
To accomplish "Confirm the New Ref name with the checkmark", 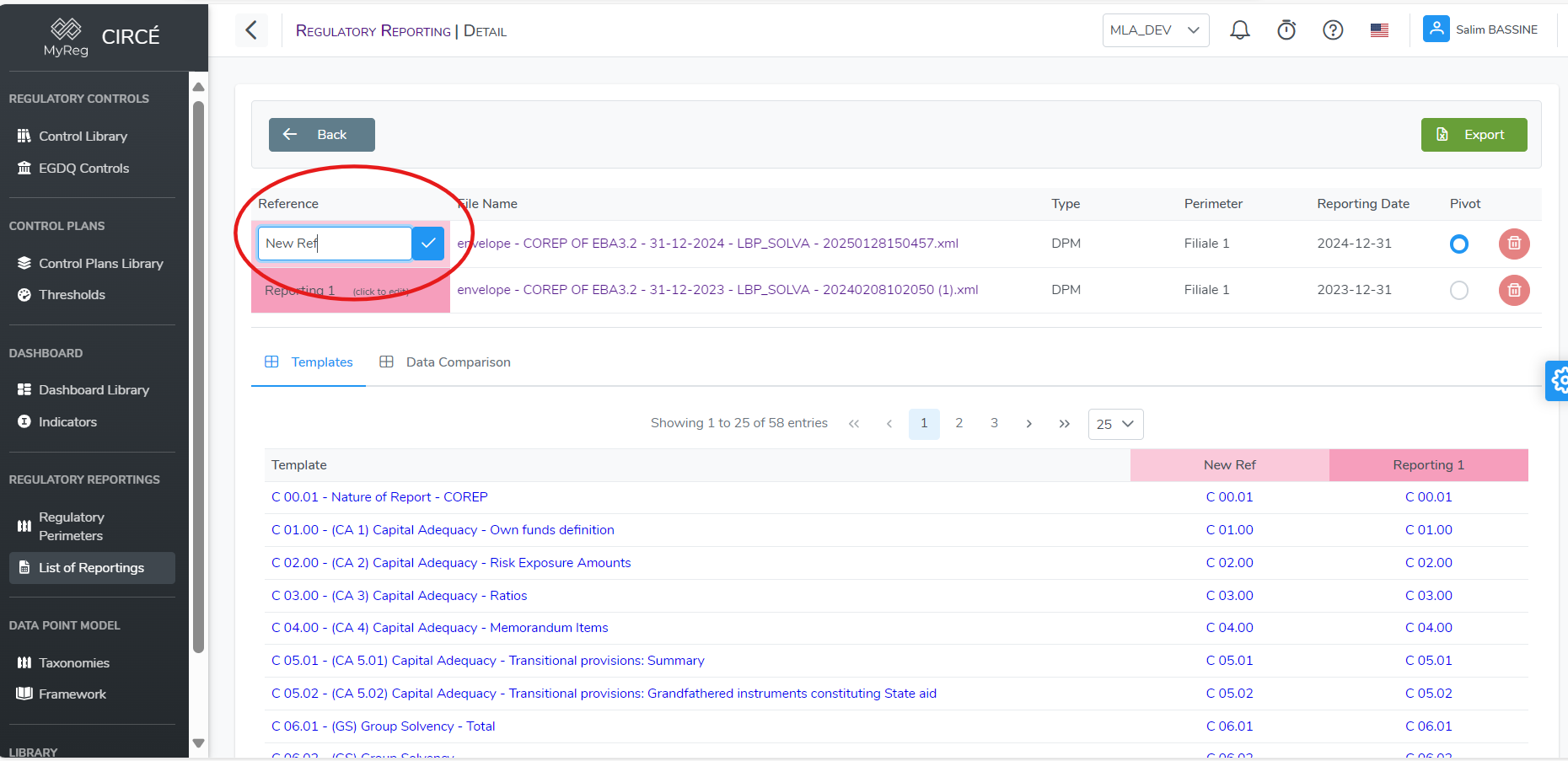I will point(427,243).
